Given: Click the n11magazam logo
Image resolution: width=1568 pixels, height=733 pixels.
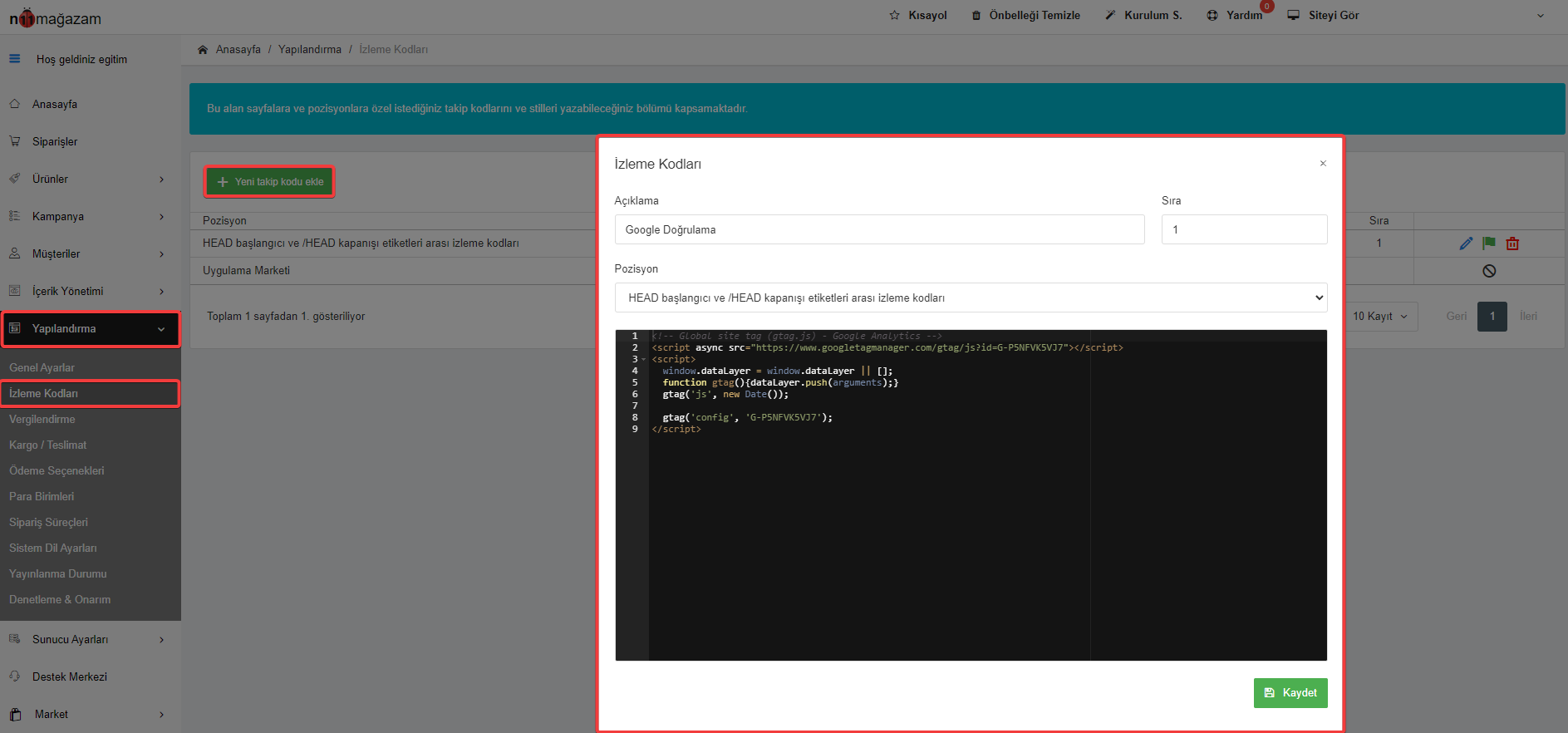Looking at the screenshot, I should (x=55, y=17).
